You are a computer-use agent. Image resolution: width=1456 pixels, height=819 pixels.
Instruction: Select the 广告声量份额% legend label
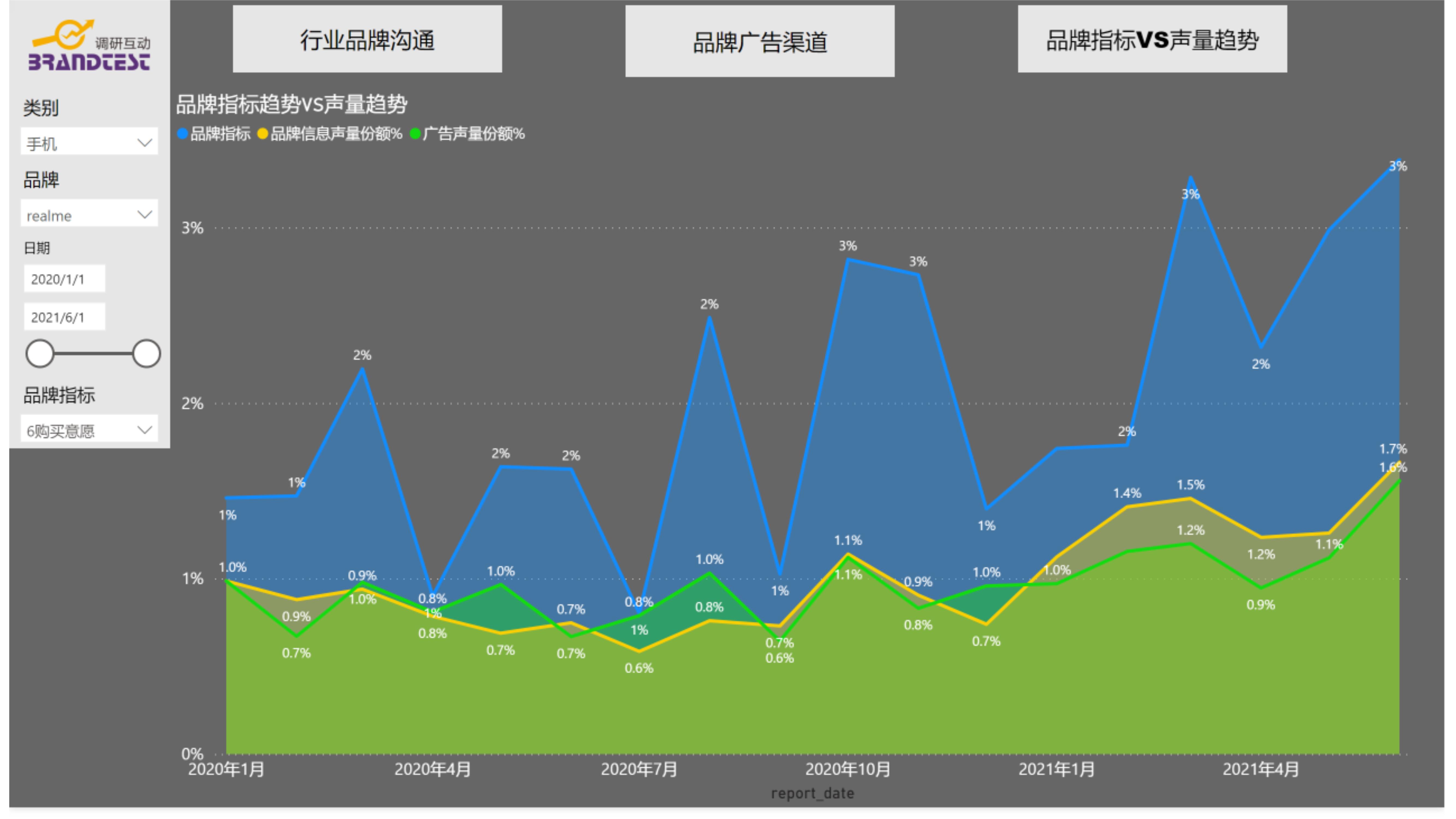tap(474, 134)
